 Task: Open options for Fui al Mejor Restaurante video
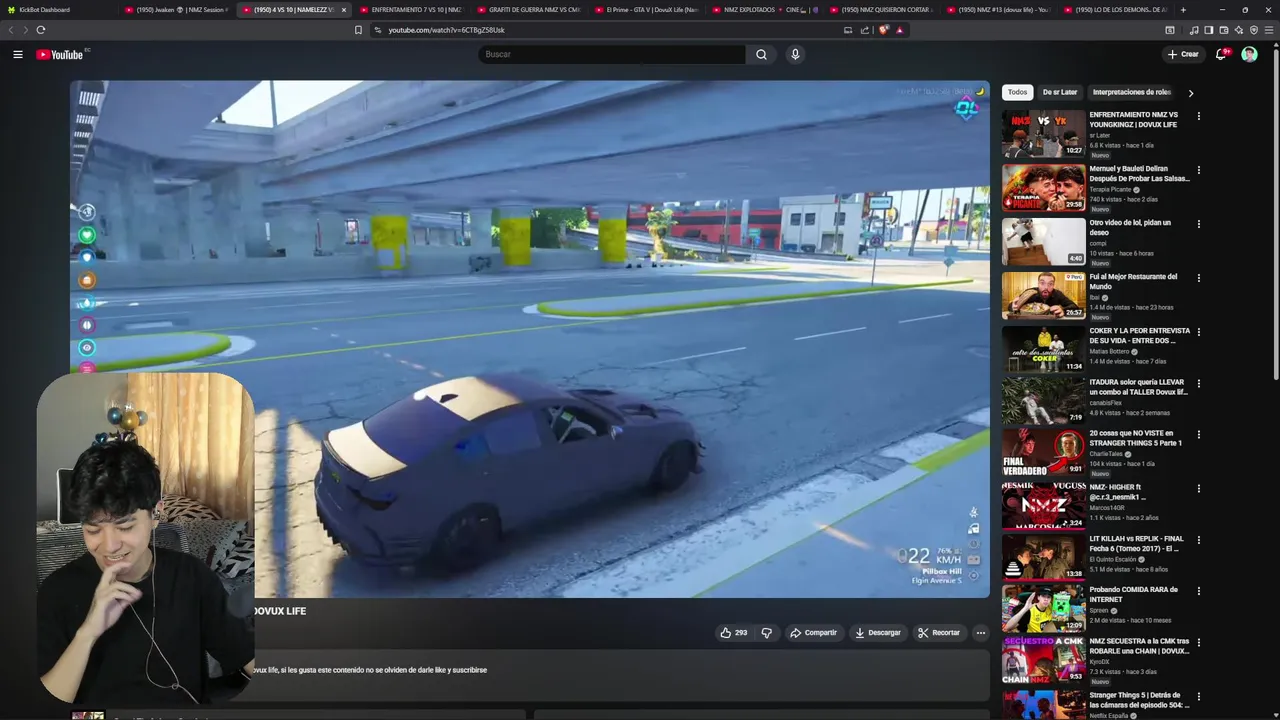pos(1198,278)
